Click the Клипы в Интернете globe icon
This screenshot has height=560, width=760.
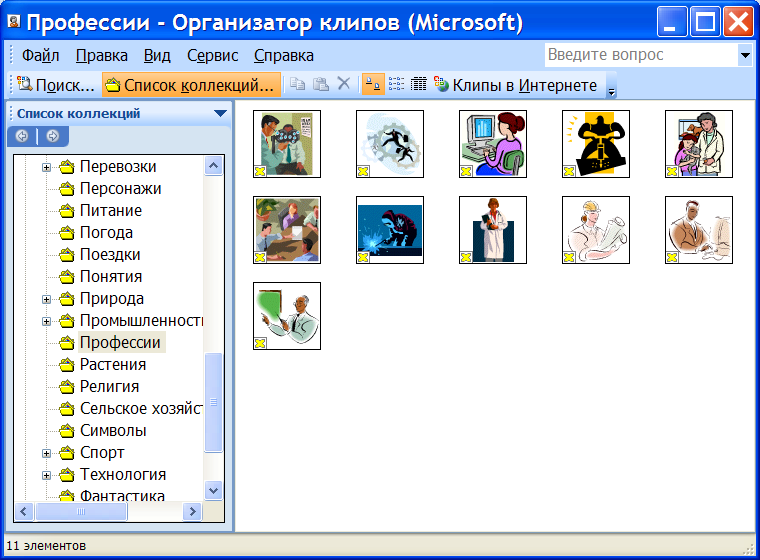click(x=441, y=84)
